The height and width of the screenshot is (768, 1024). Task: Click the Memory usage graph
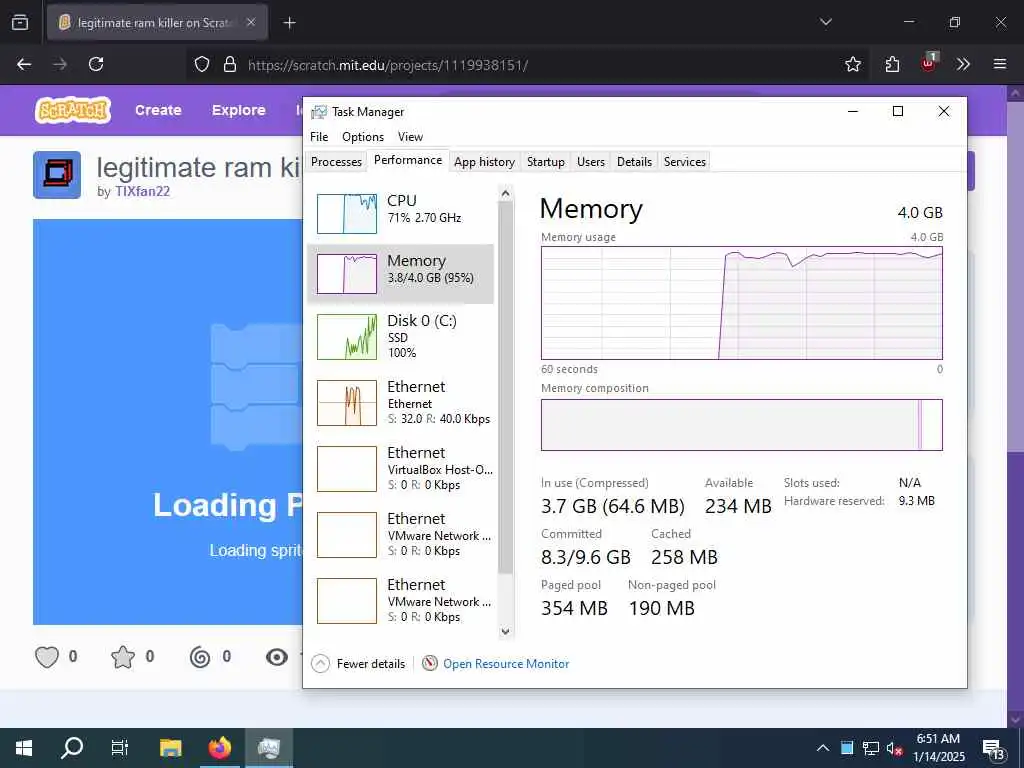click(x=741, y=303)
